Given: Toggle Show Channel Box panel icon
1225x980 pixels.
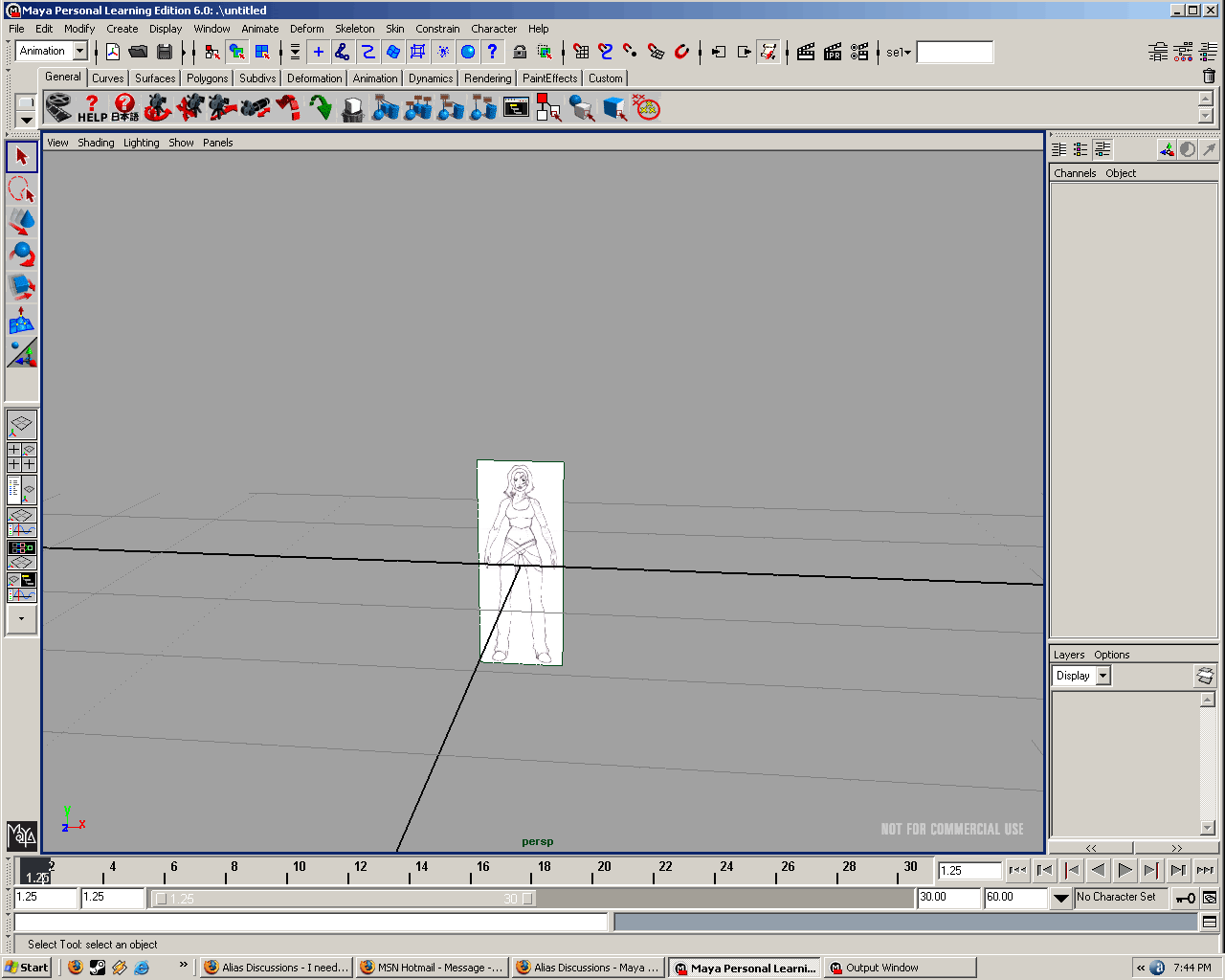Looking at the screenshot, I should pyautogui.click(x=1208, y=52).
